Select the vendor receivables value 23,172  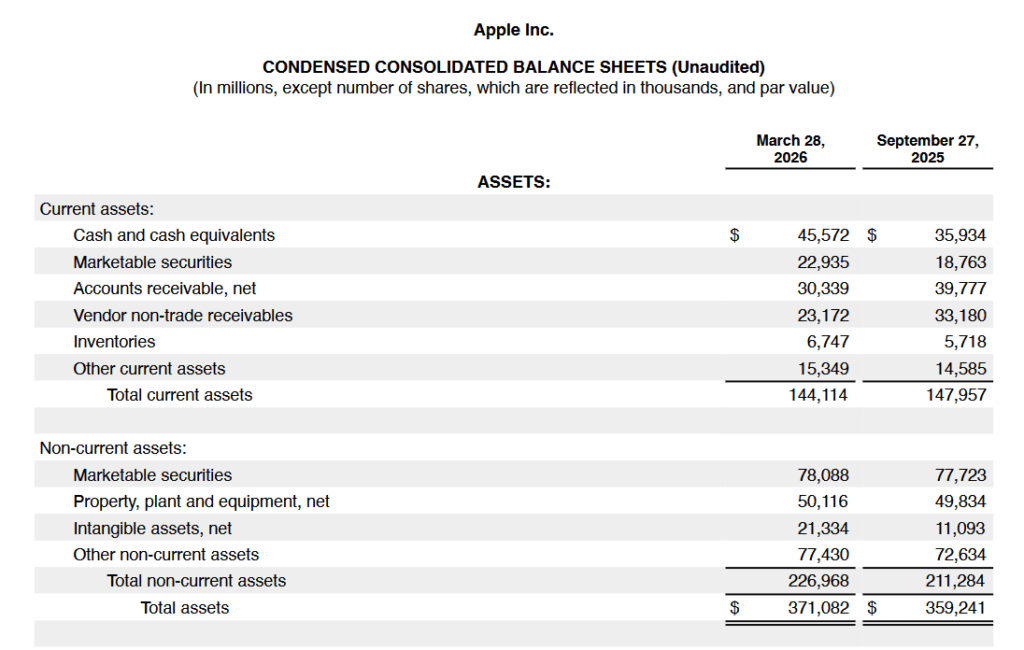click(823, 316)
